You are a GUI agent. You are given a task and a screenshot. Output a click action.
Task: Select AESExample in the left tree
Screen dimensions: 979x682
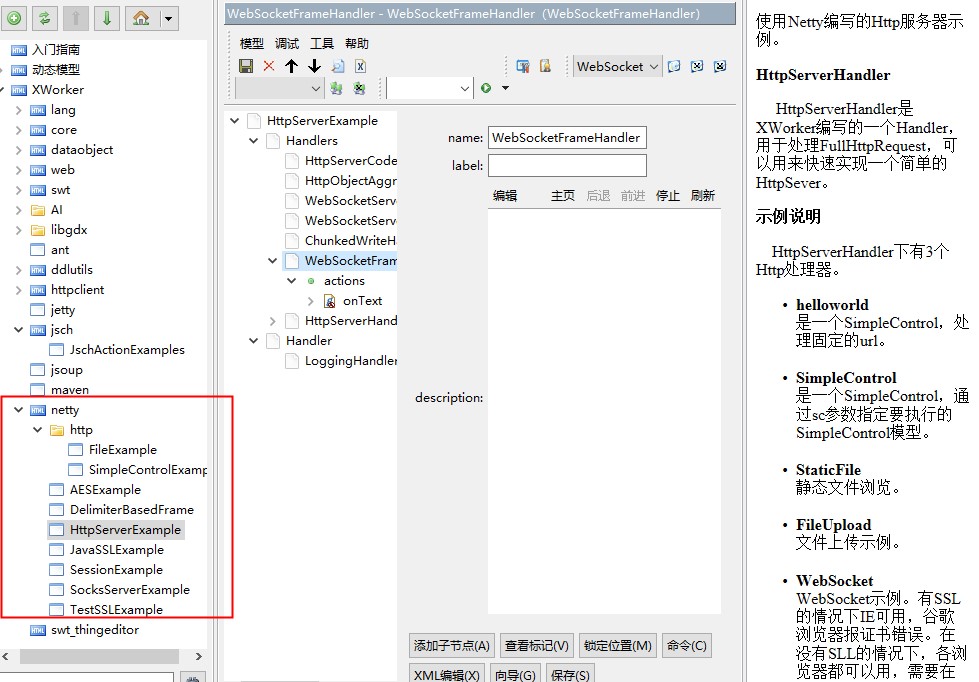105,490
